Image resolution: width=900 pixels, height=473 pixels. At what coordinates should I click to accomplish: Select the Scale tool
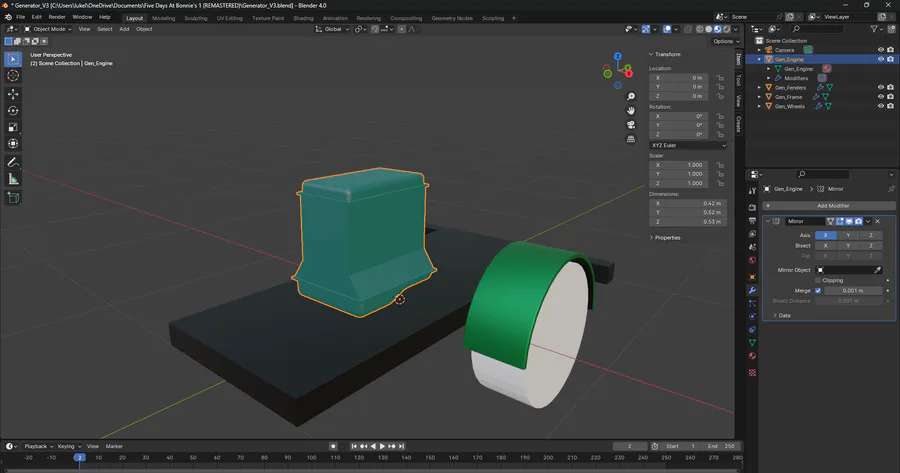[13, 127]
